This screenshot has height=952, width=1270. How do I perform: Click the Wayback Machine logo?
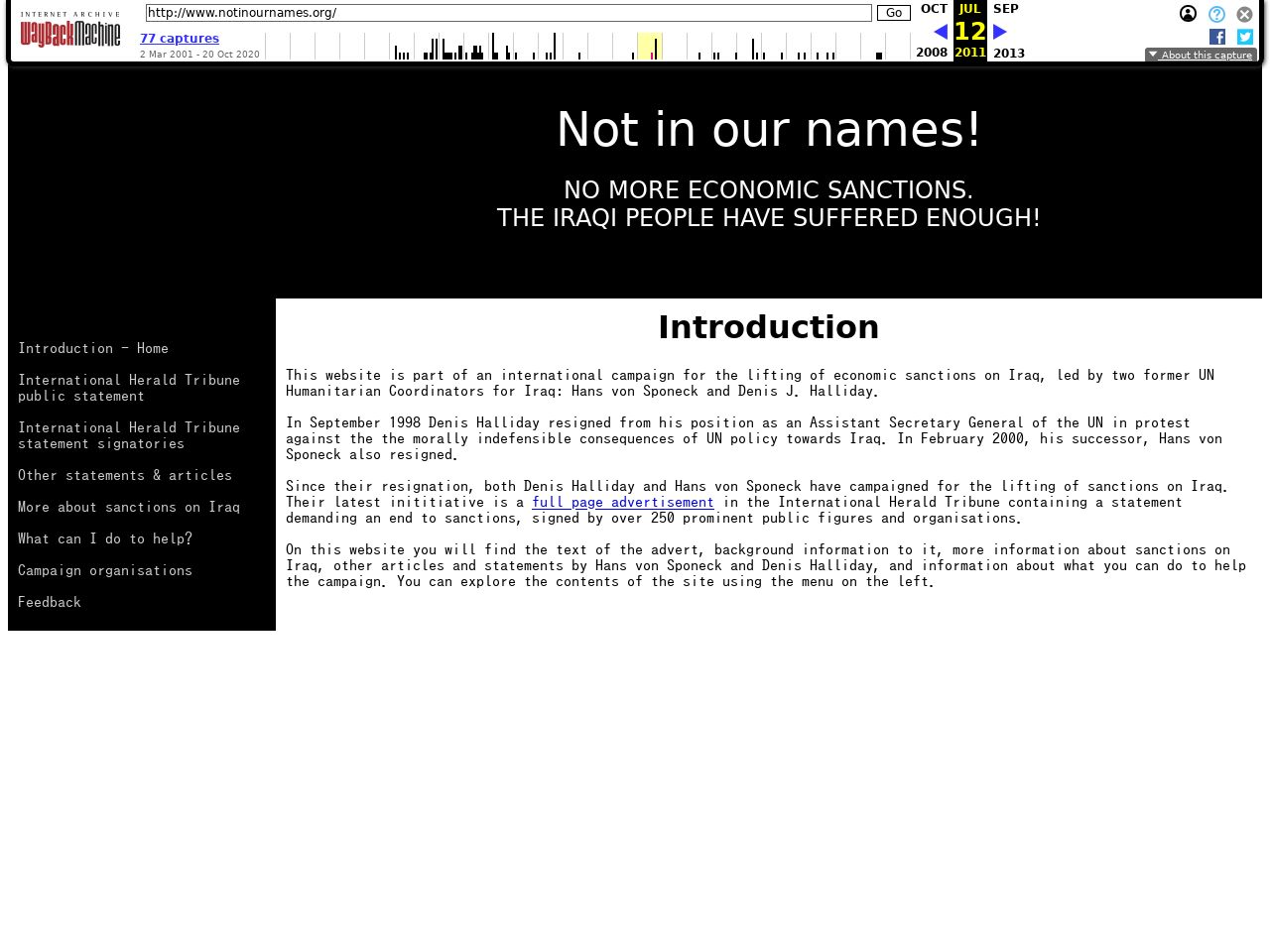[70, 31]
